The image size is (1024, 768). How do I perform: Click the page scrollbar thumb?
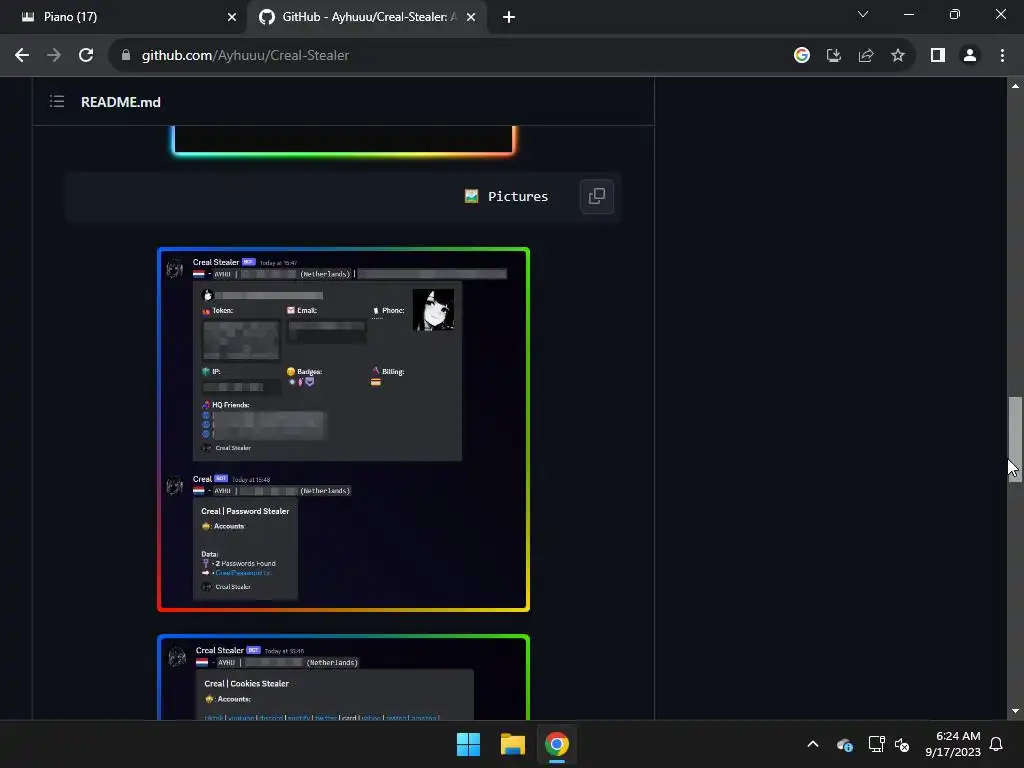point(1015,439)
